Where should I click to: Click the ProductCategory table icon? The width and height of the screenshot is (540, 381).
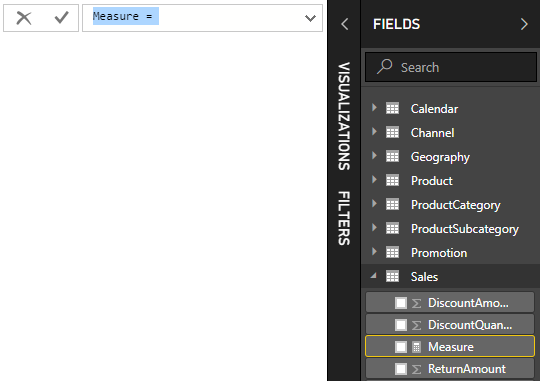[x=392, y=204]
